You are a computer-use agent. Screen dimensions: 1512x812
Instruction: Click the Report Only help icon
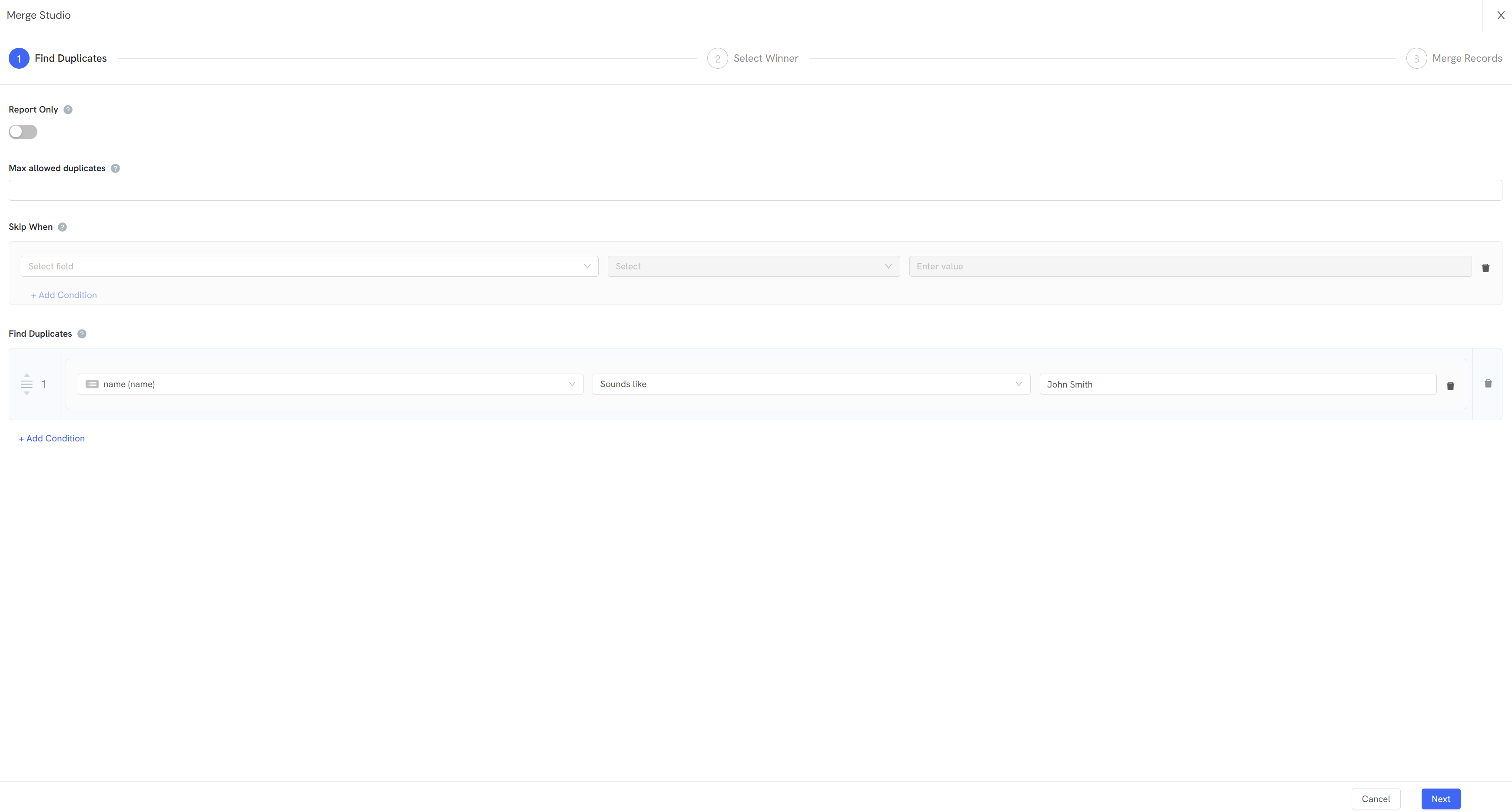pos(68,110)
